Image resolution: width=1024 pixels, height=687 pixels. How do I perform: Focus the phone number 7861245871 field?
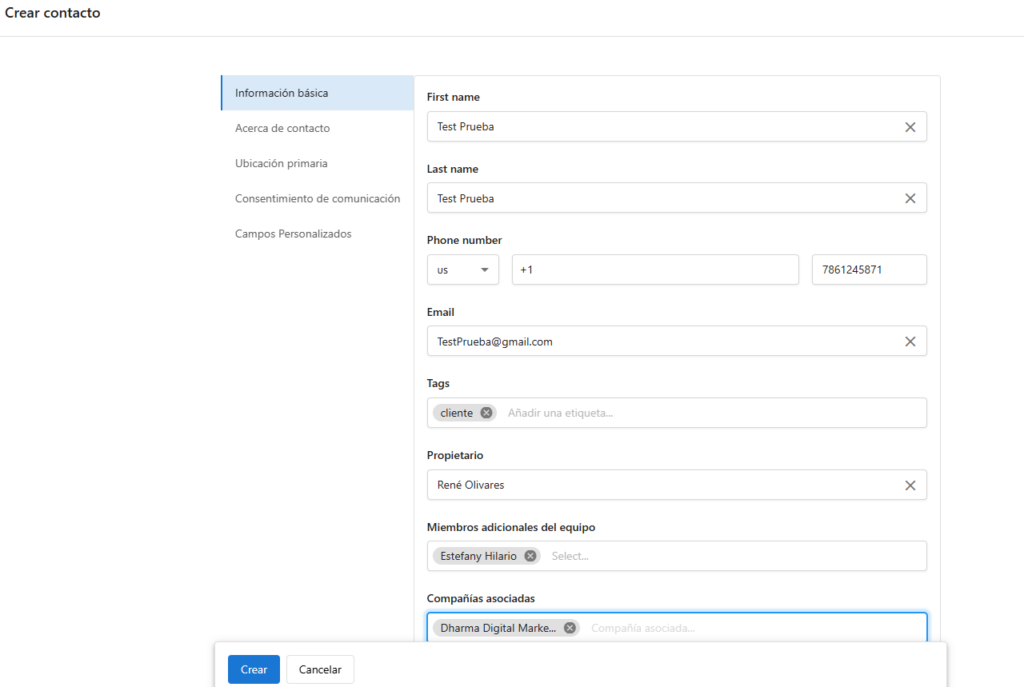868,270
